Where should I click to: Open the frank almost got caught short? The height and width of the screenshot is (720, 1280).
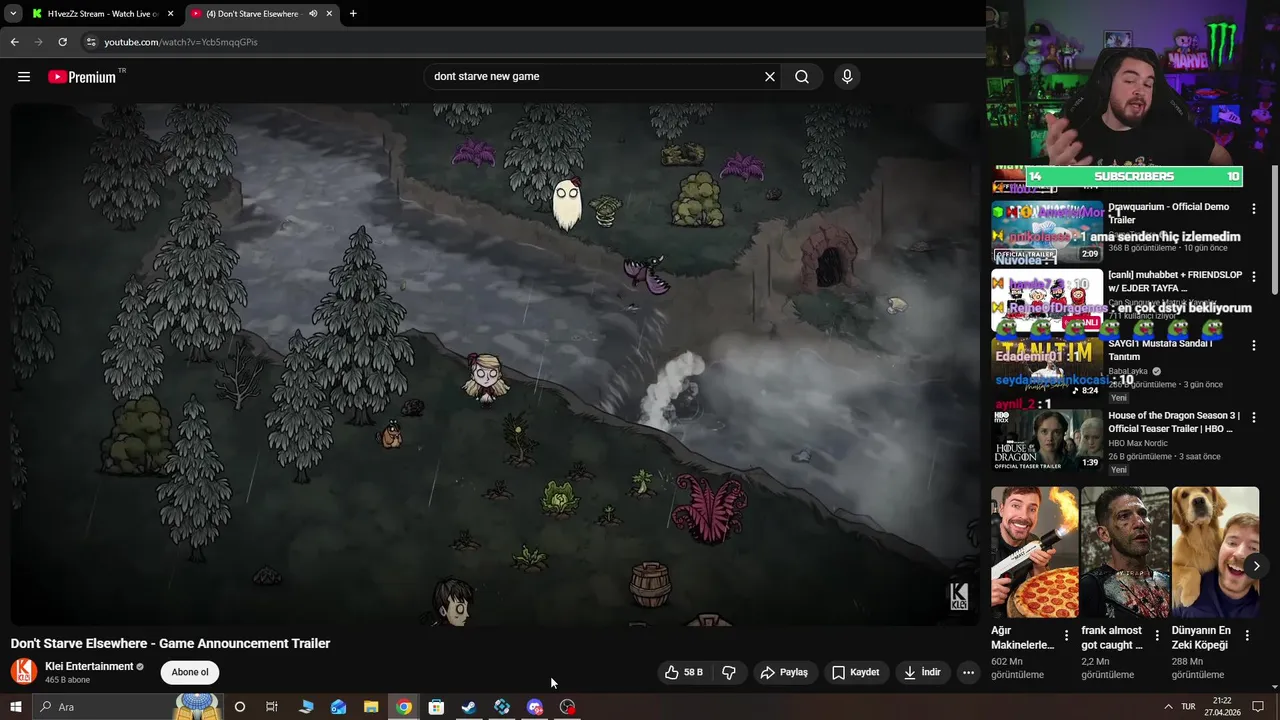click(1125, 552)
